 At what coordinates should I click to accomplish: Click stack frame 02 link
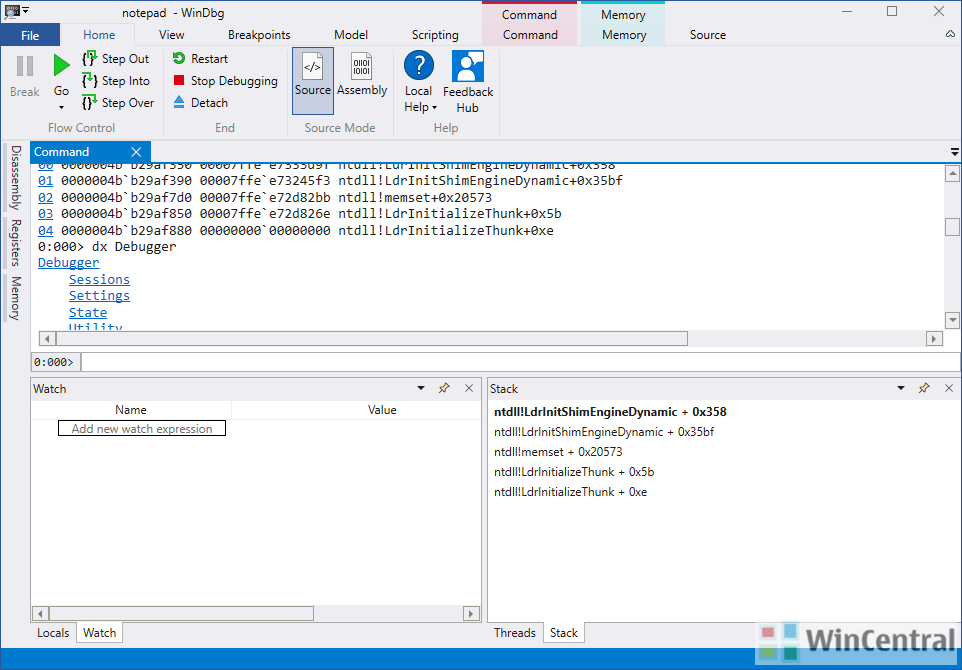point(45,198)
